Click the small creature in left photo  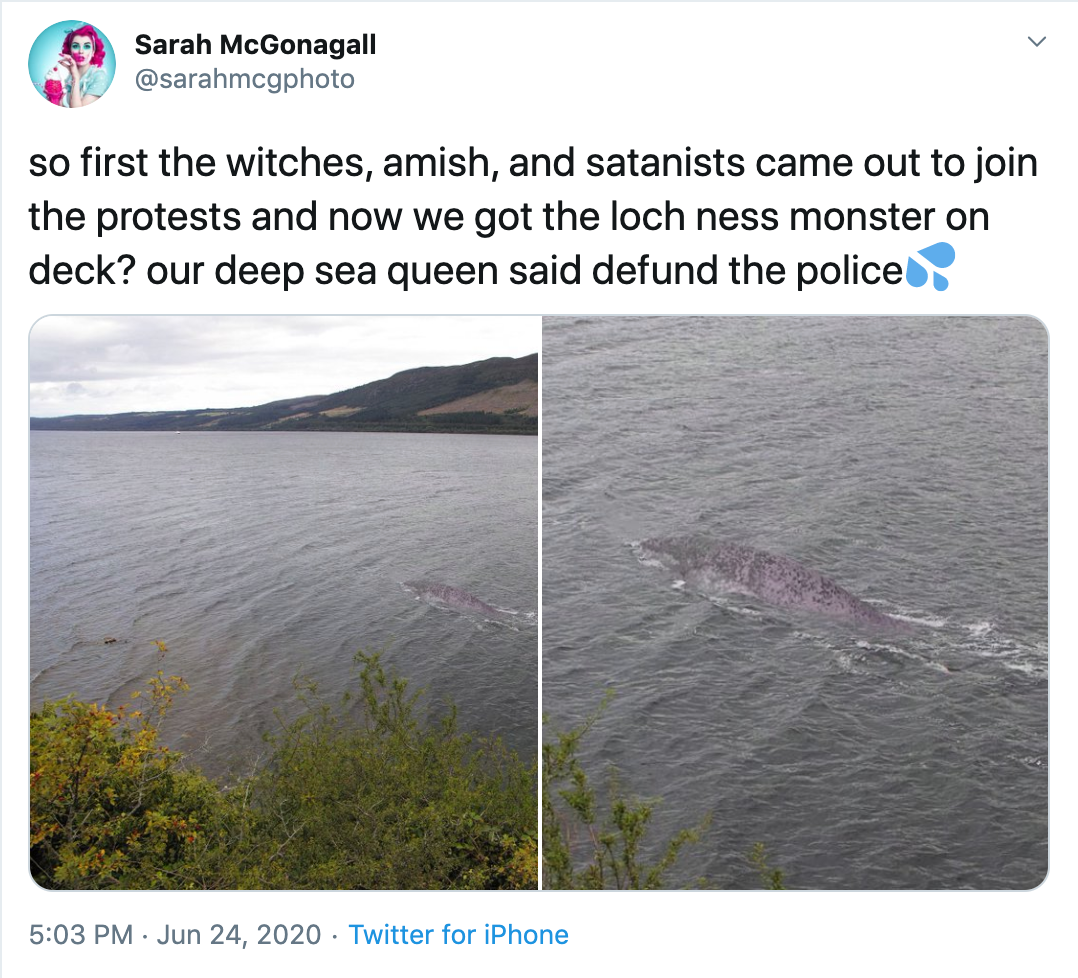coord(454,596)
